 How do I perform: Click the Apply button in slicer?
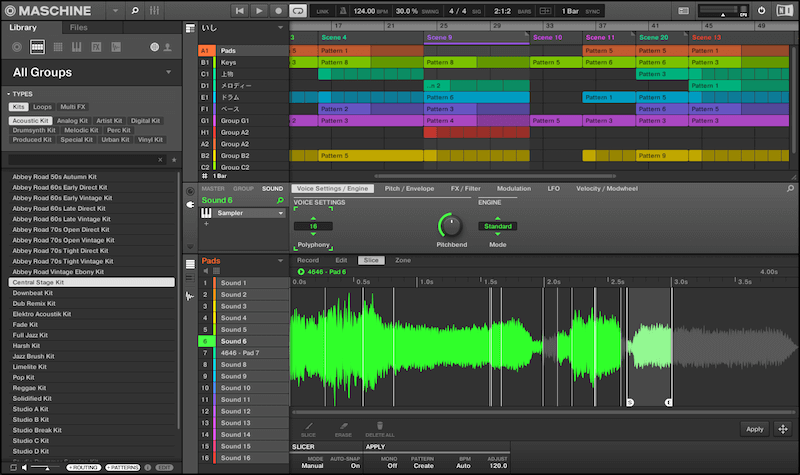click(755, 429)
